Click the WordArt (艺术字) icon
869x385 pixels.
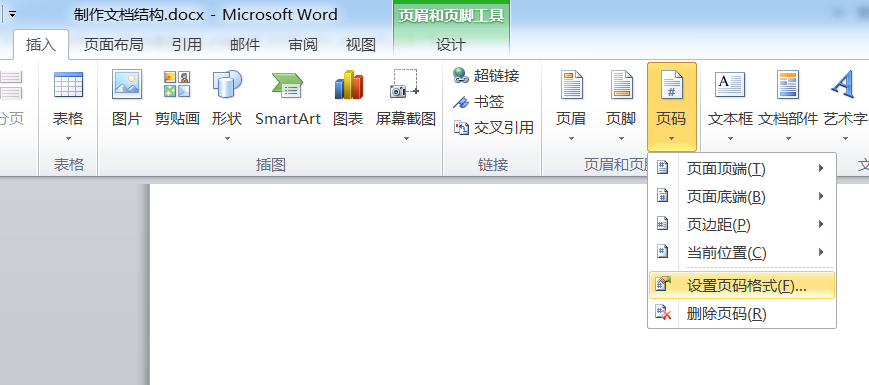point(842,84)
